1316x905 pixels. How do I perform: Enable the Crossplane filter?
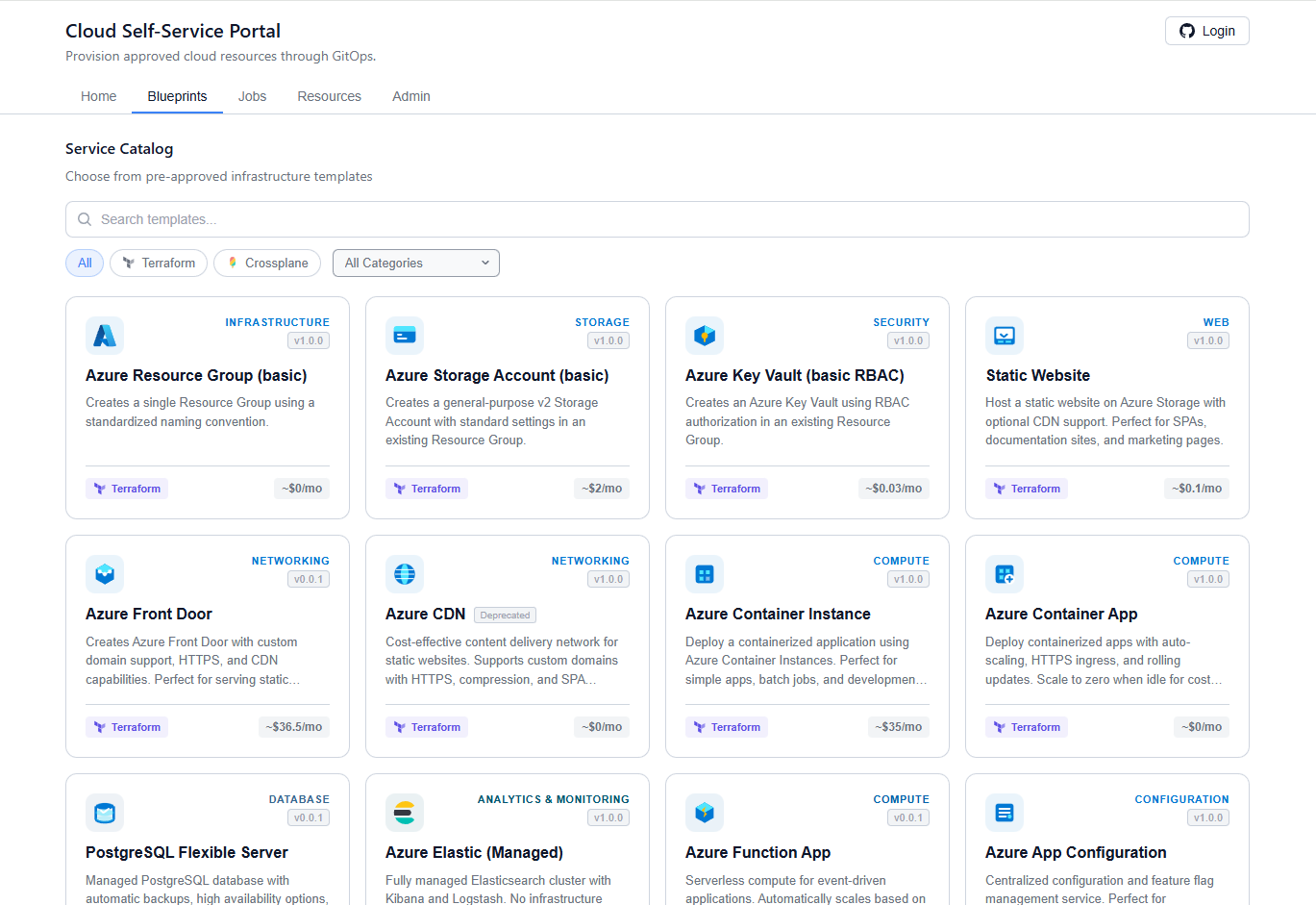[x=266, y=263]
